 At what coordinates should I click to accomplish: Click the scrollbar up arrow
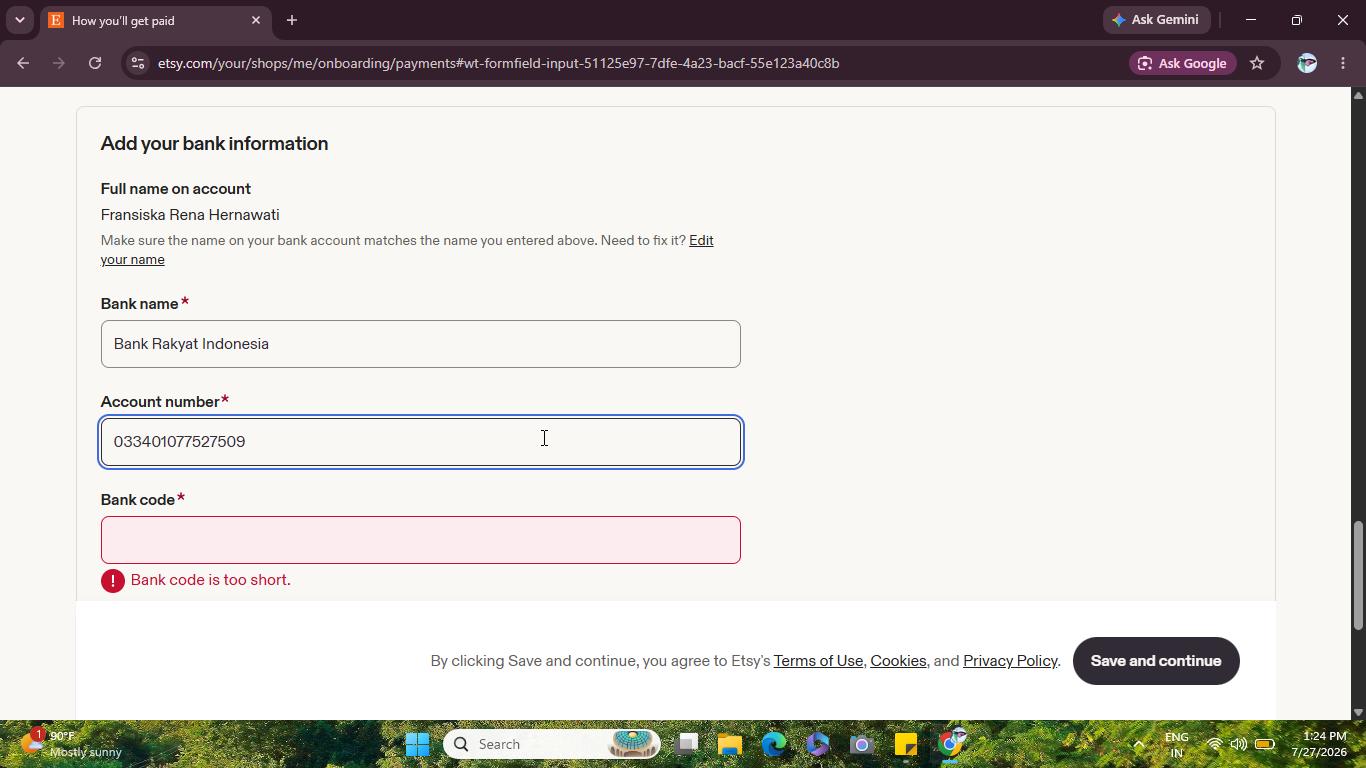[x=1358, y=95]
